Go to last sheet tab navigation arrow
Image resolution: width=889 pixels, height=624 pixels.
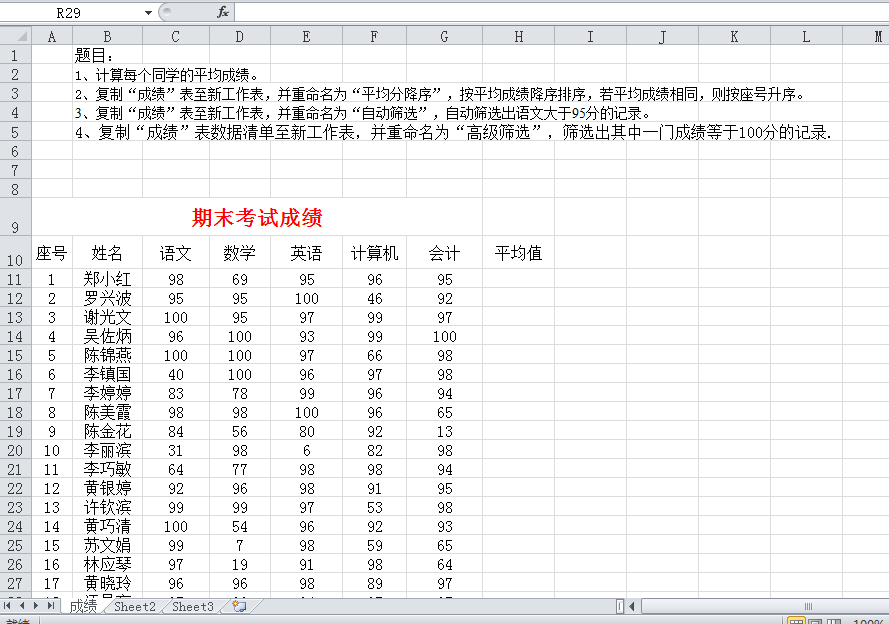click(50, 605)
